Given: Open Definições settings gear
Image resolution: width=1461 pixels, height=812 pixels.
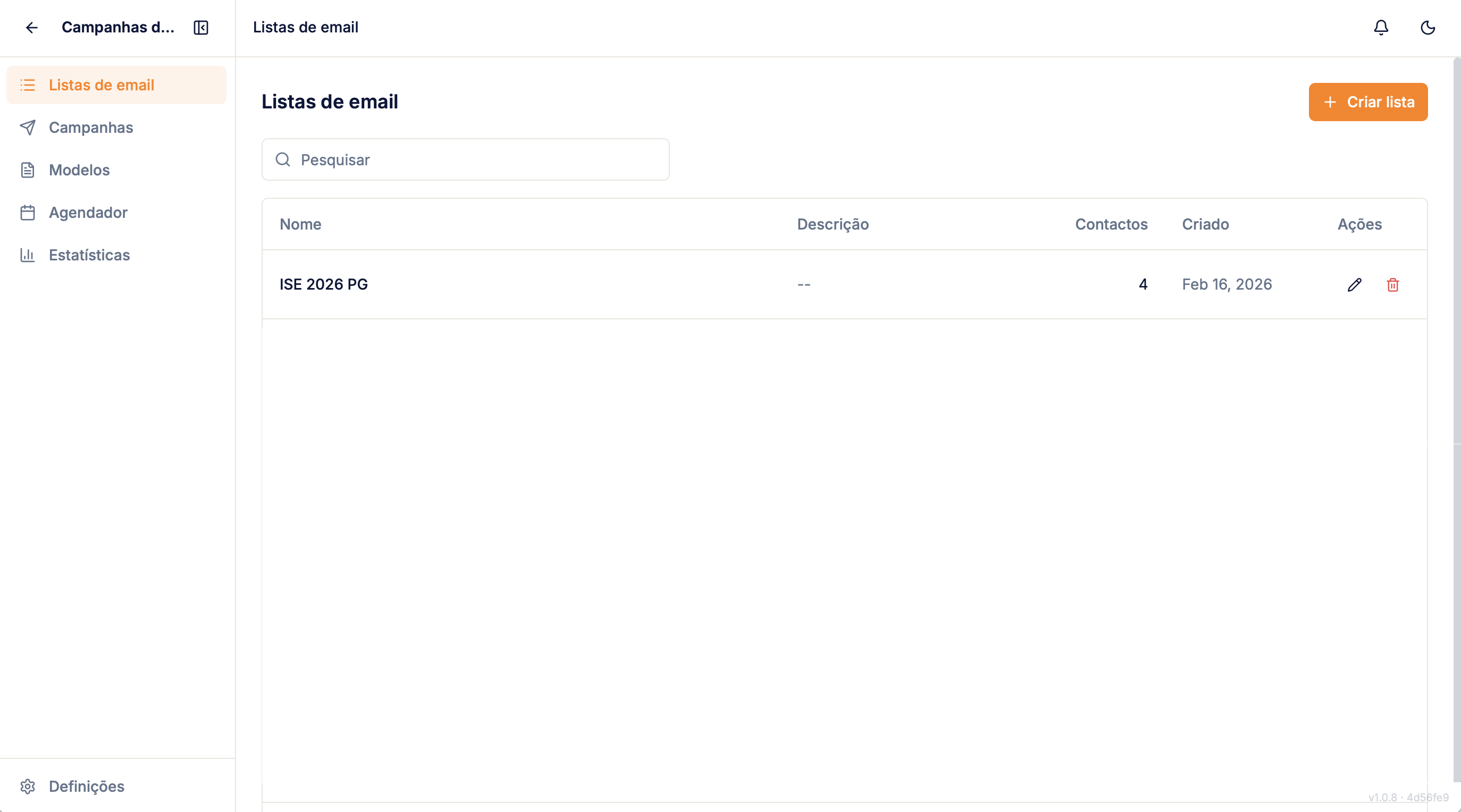Looking at the screenshot, I should [27, 786].
